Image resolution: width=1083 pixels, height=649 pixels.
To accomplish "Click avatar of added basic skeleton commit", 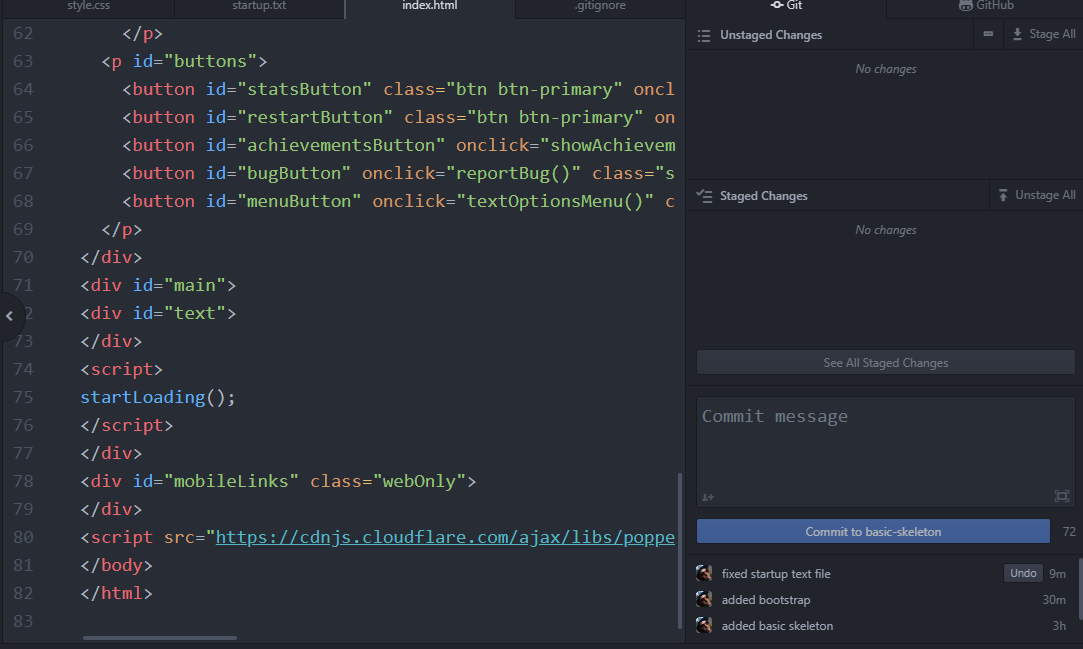I will [704, 626].
